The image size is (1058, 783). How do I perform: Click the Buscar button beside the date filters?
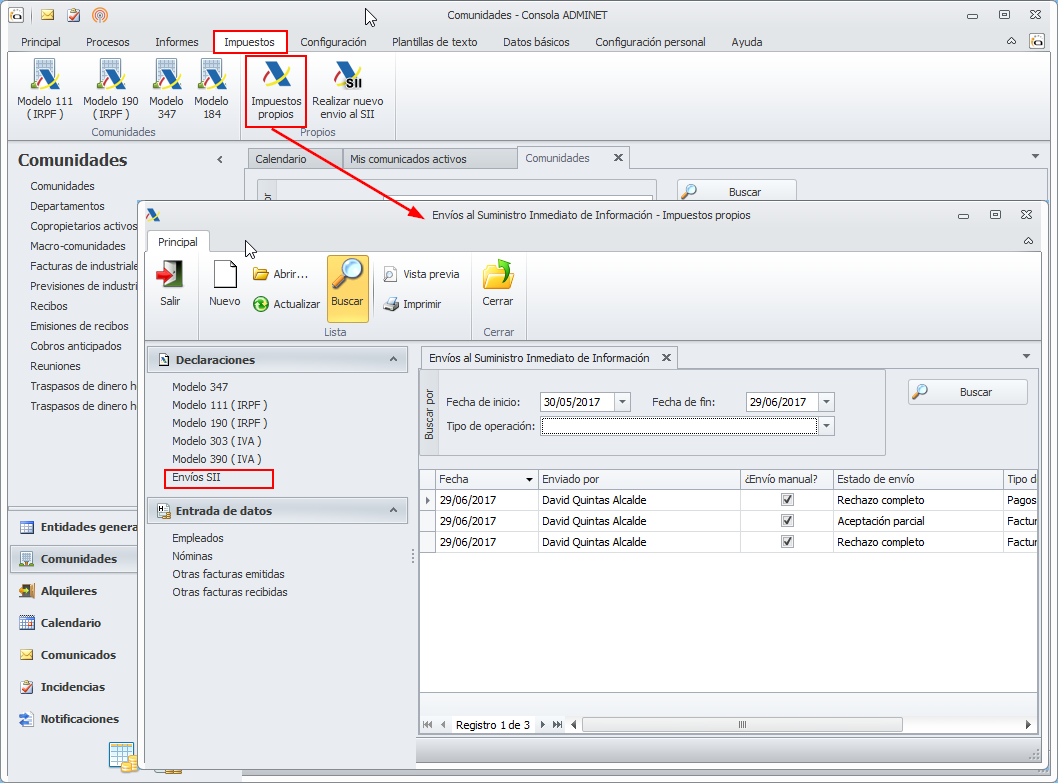point(968,392)
